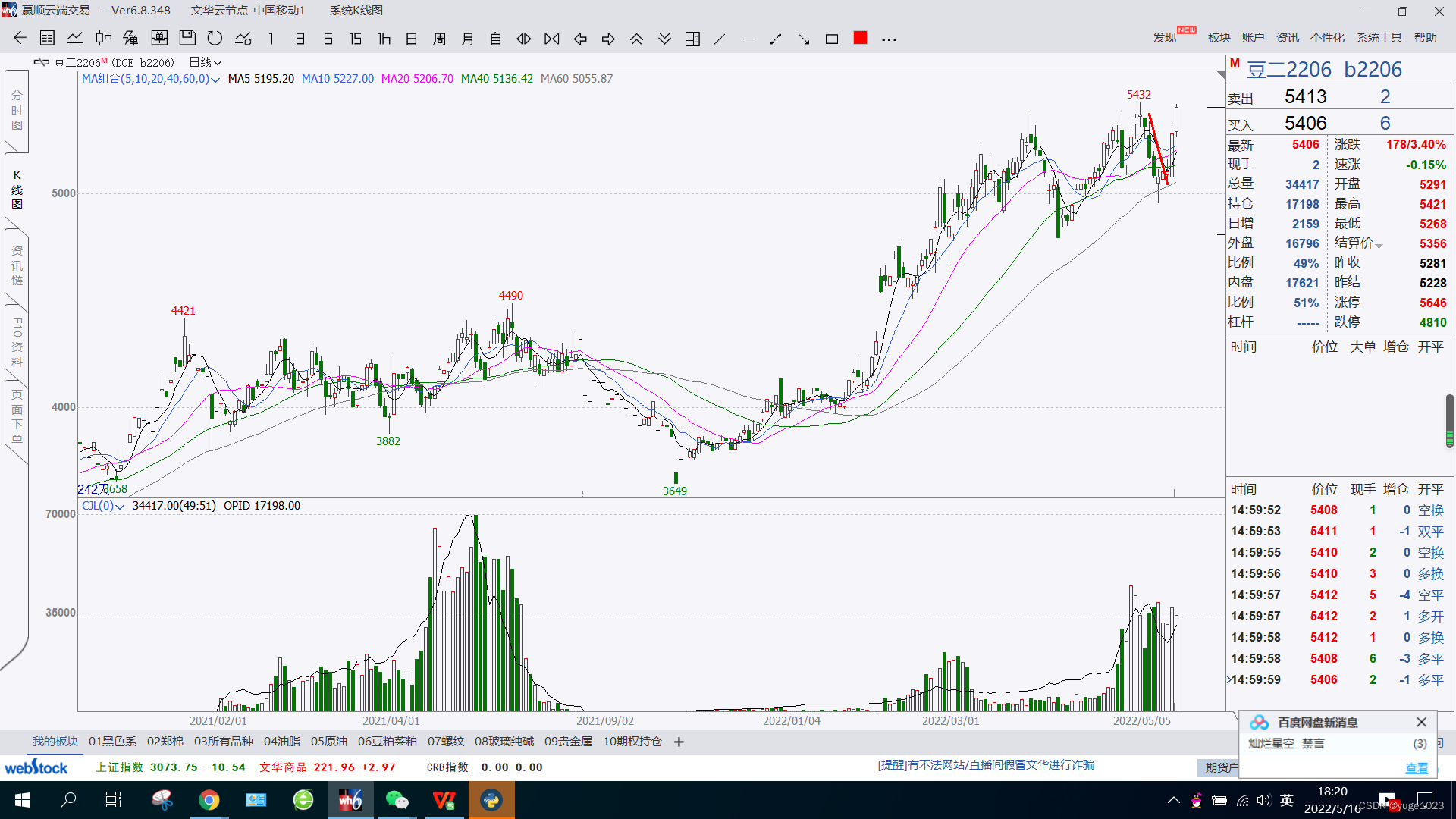The image size is (1456, 819).
Task: Open the F10资料 side tab
Action: [x=17, y=342]
